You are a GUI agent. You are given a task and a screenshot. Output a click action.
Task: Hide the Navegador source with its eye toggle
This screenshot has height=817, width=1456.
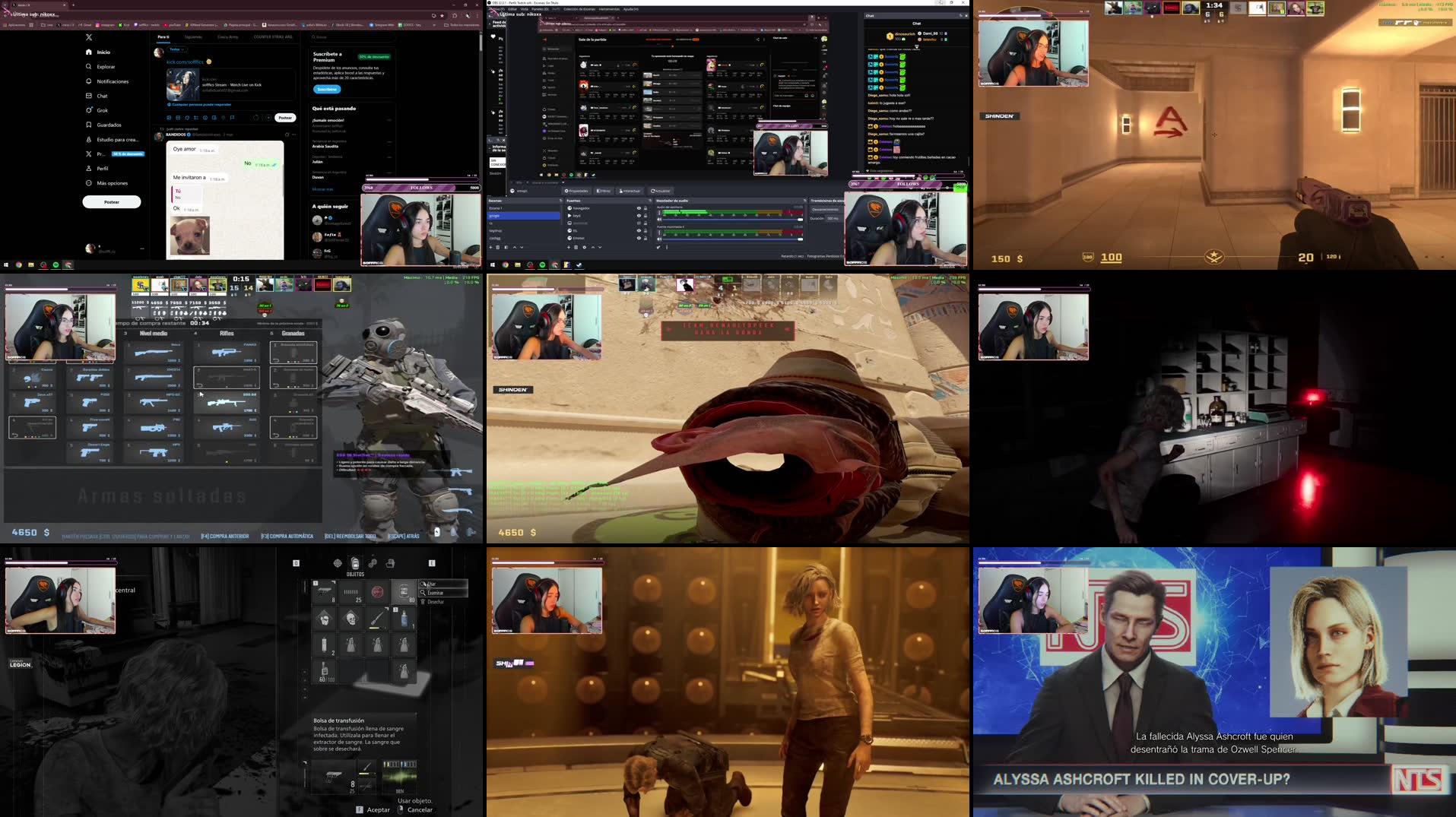[639, 208]
